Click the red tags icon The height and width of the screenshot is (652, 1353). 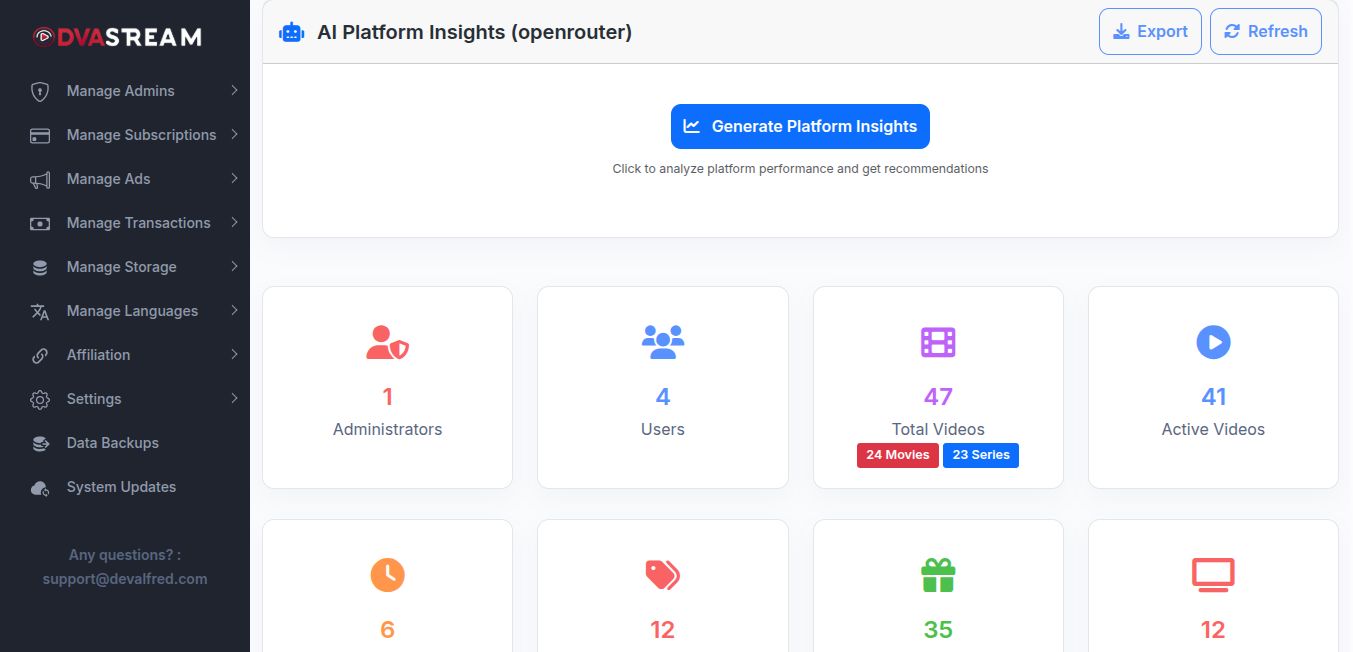coord(662,575)
